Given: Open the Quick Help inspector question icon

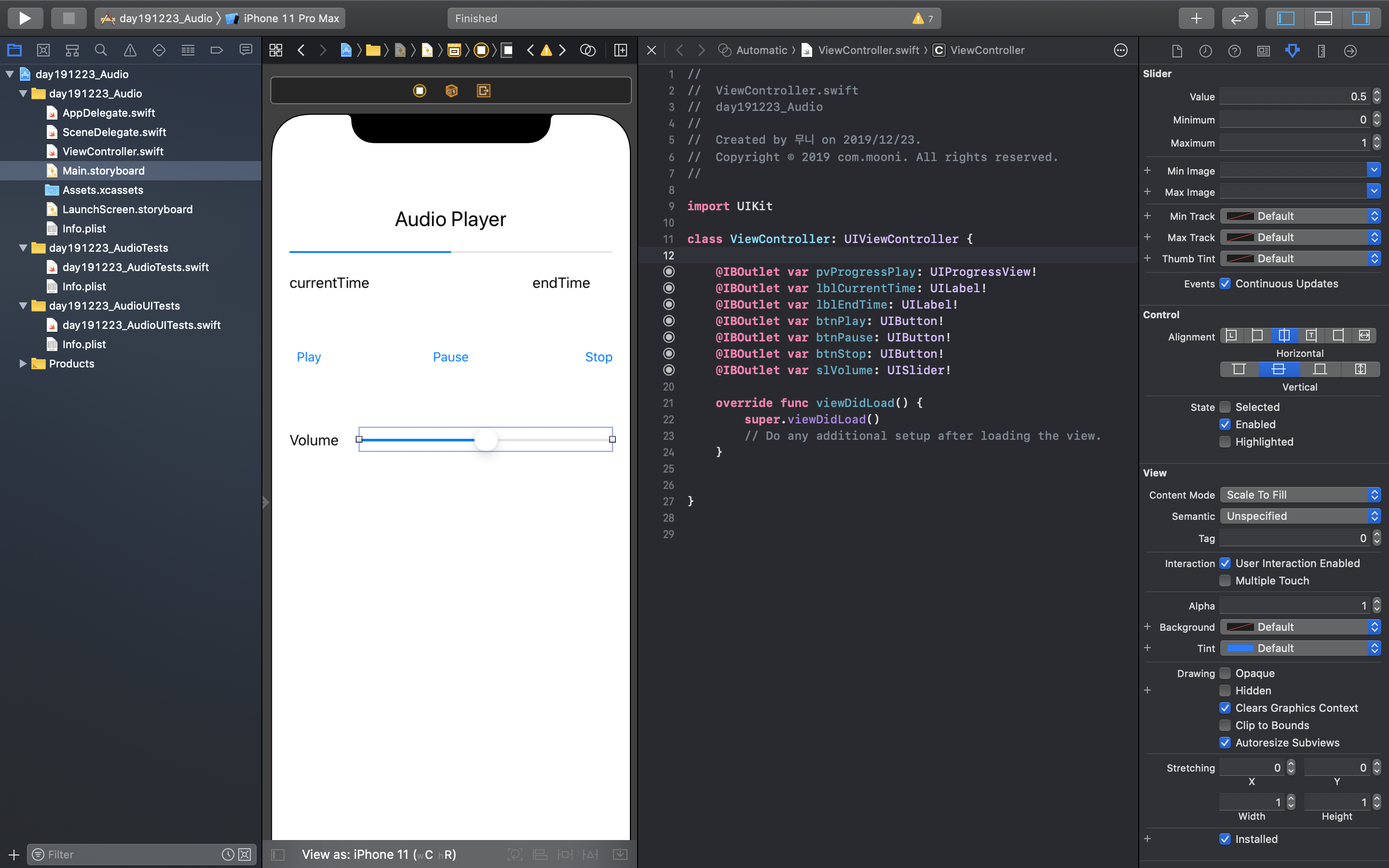Looking at the screenshot, I should point(1234,51).
